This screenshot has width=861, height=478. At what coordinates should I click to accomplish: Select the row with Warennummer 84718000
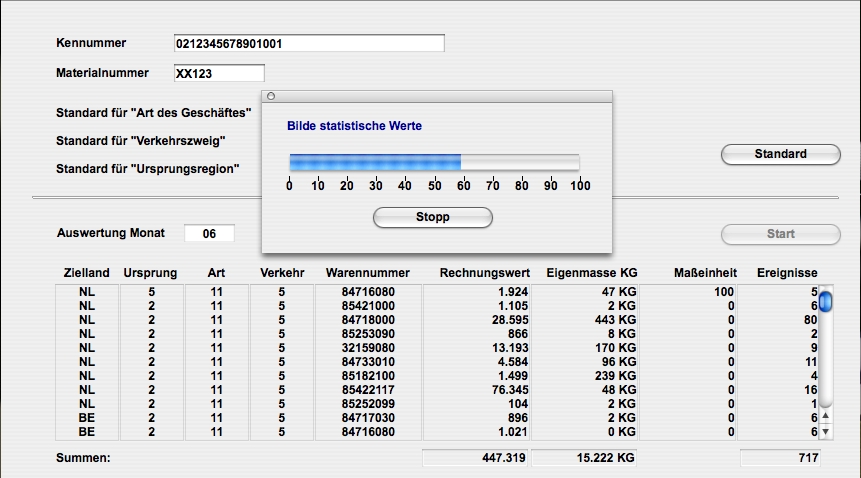[368, 320]
